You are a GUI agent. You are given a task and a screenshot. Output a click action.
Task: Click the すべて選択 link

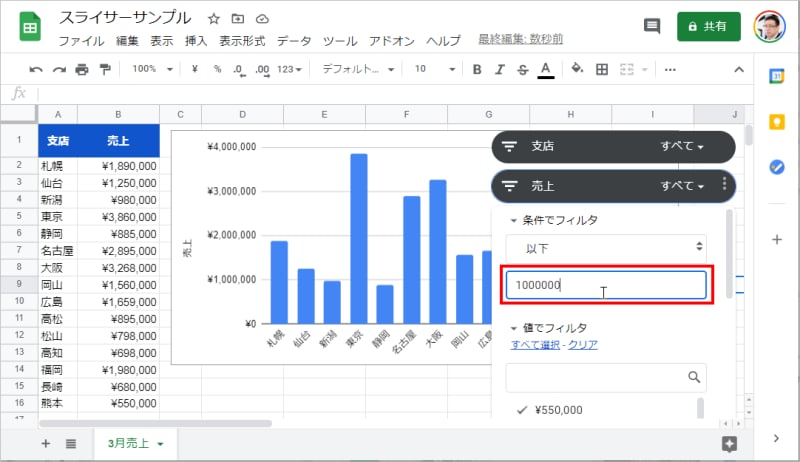click(535, 345)
